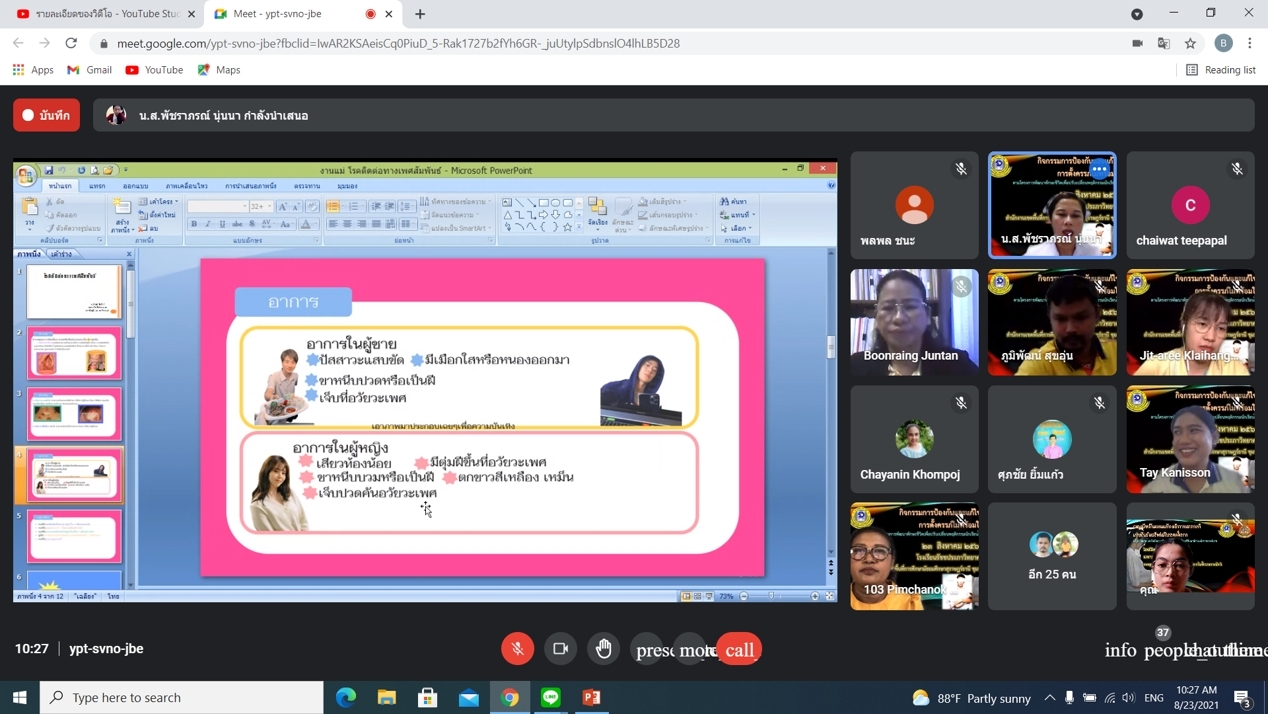
Task: Open LINE from the taskbar
Action: coord(551,697)
